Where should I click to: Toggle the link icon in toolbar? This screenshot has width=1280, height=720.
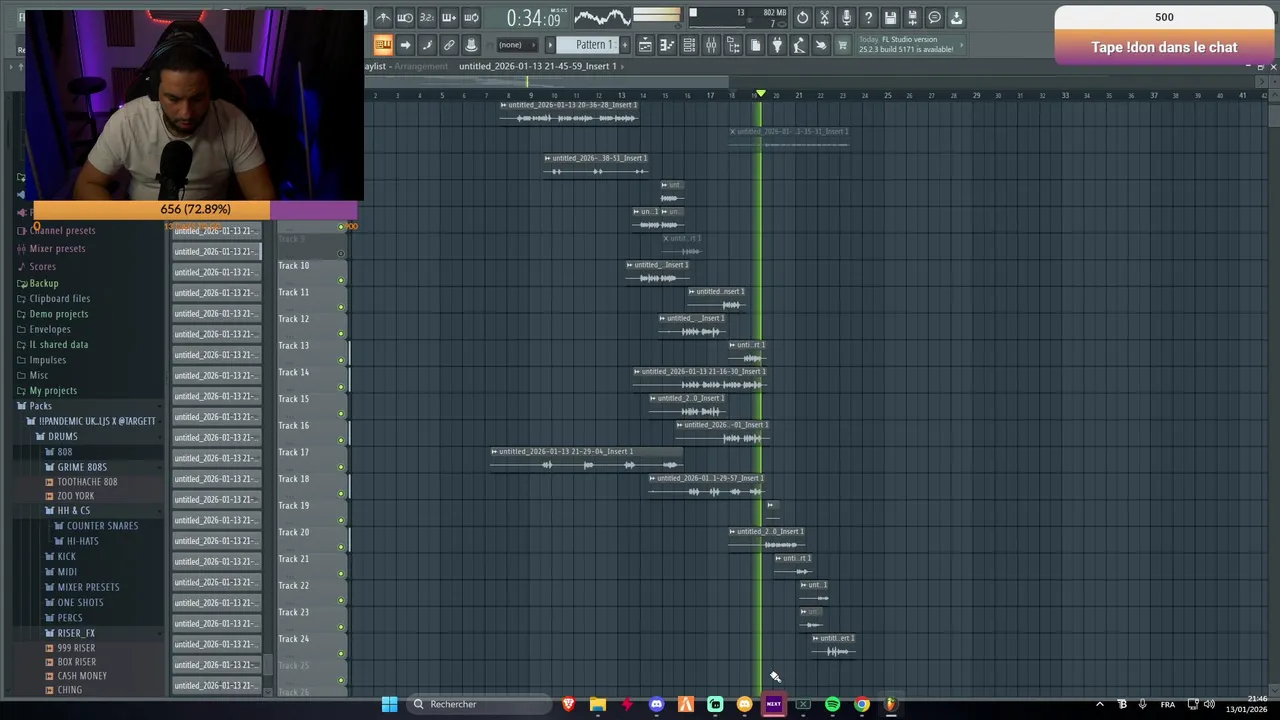(x=449, y=45)
